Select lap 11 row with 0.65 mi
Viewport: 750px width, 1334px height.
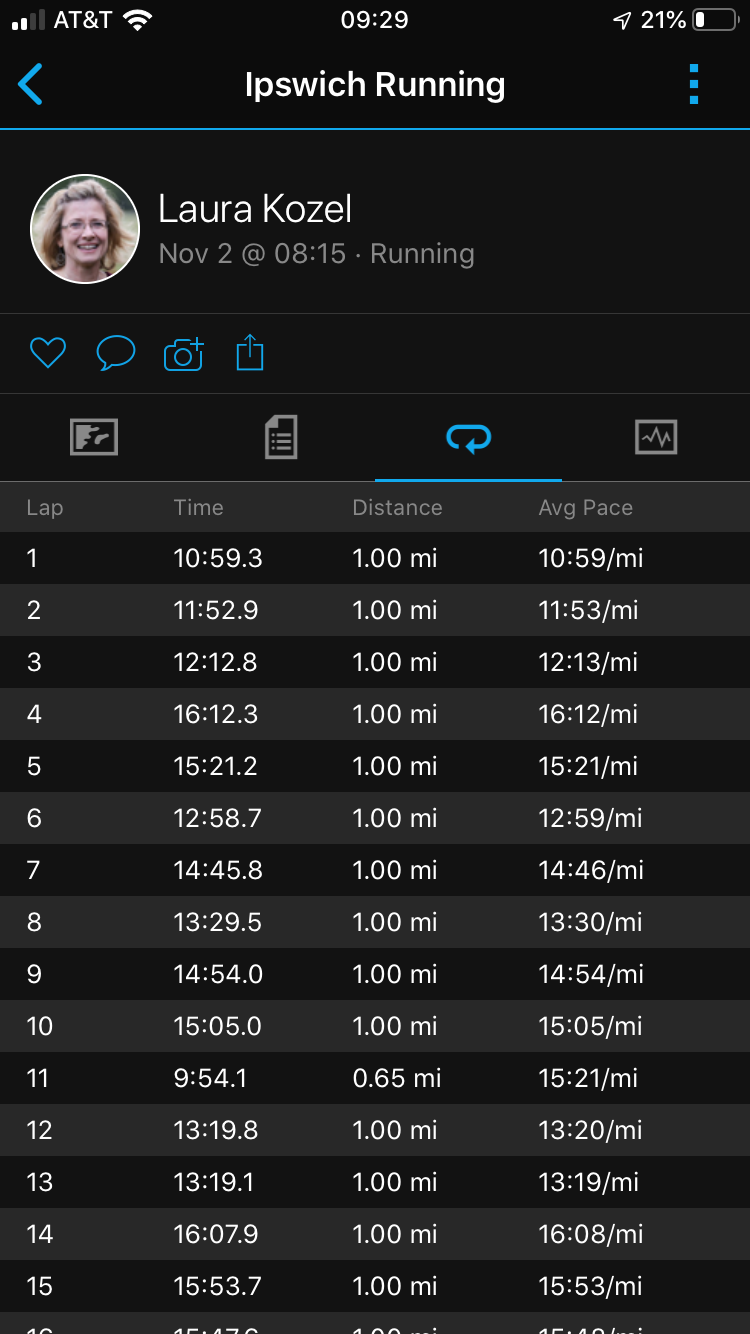(x=375, y=1078)
